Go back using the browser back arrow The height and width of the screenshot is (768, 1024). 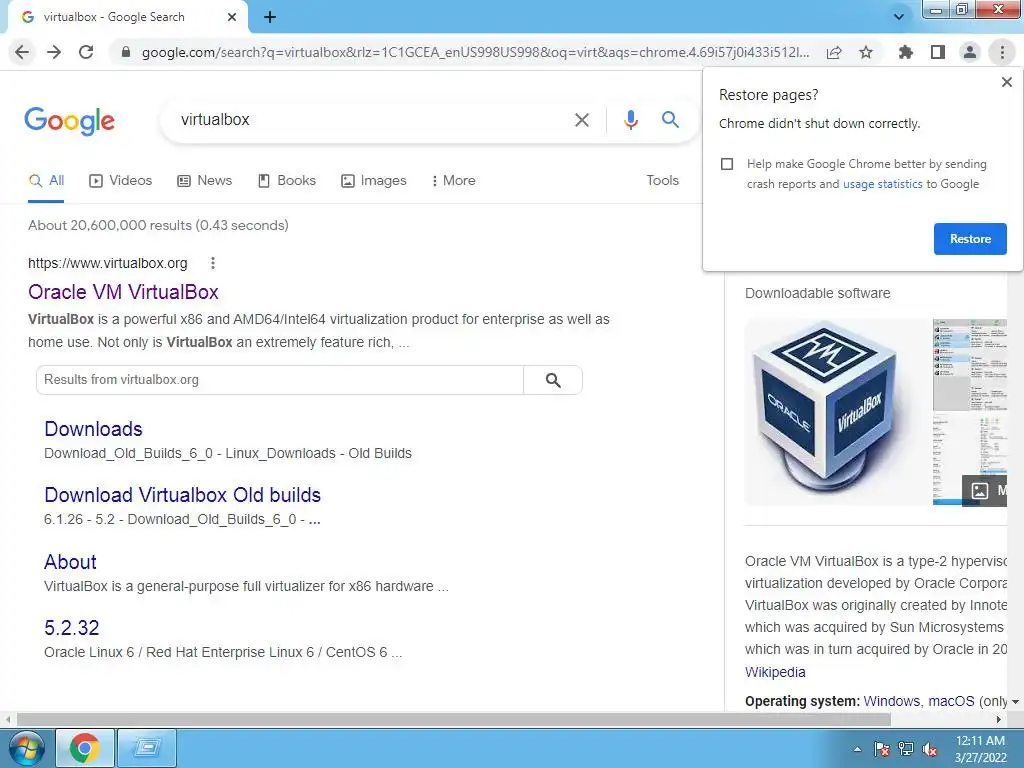coord(22,52)
